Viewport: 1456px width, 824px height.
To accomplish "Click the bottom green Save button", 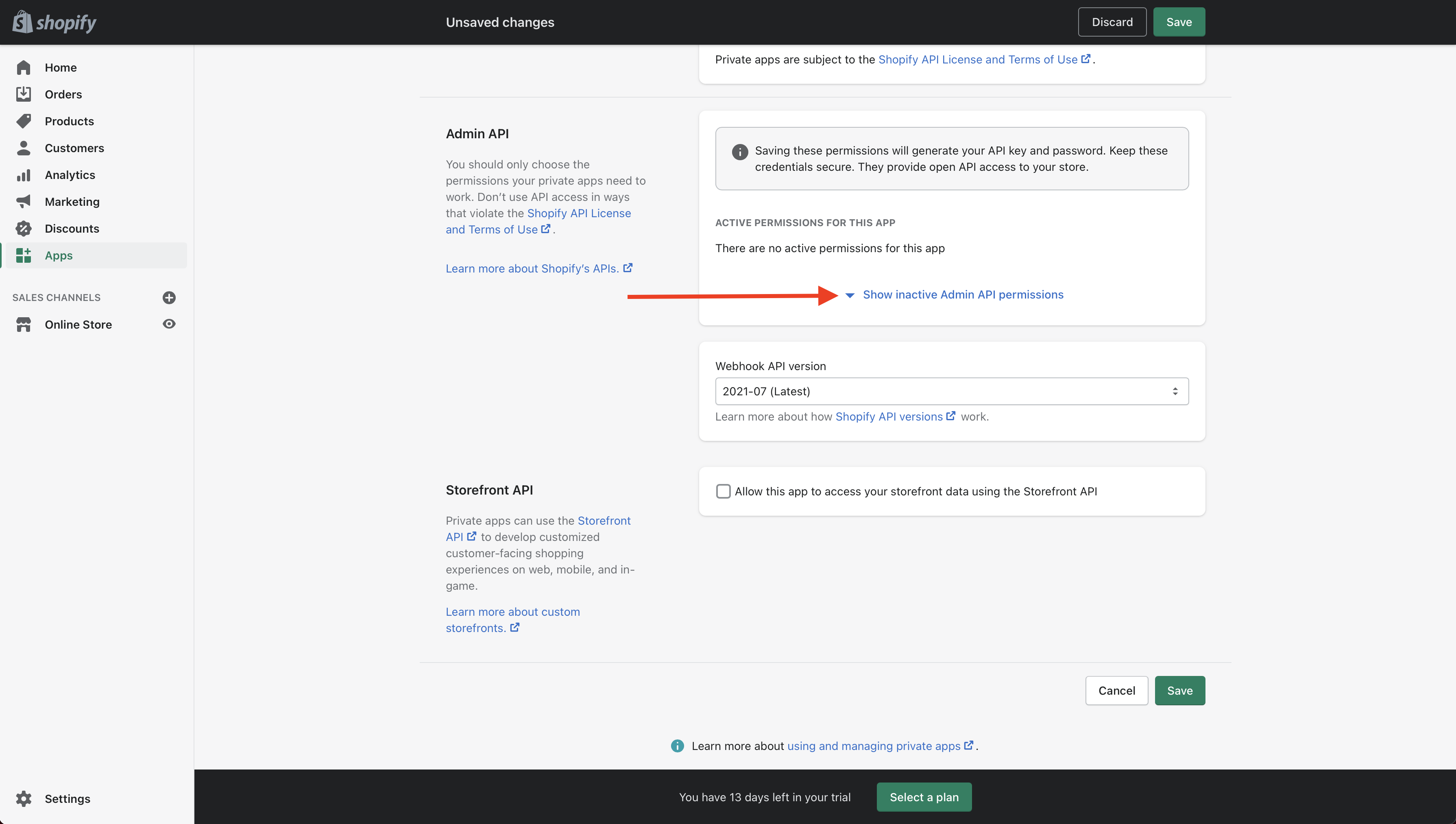I will (x=1180, y=691).
